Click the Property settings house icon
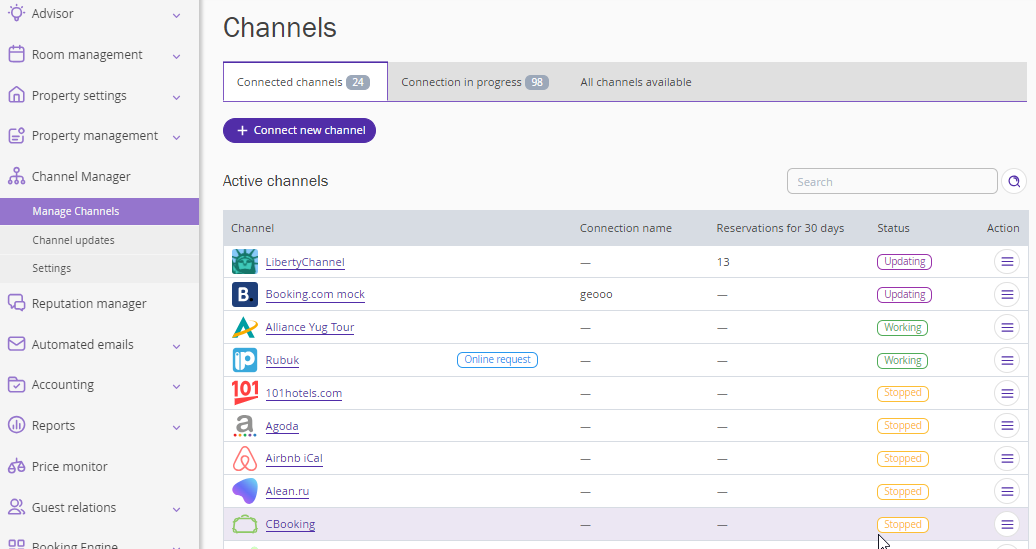Screen dimensions: 1036x549 pyautogui.click(x=17, y=94)
